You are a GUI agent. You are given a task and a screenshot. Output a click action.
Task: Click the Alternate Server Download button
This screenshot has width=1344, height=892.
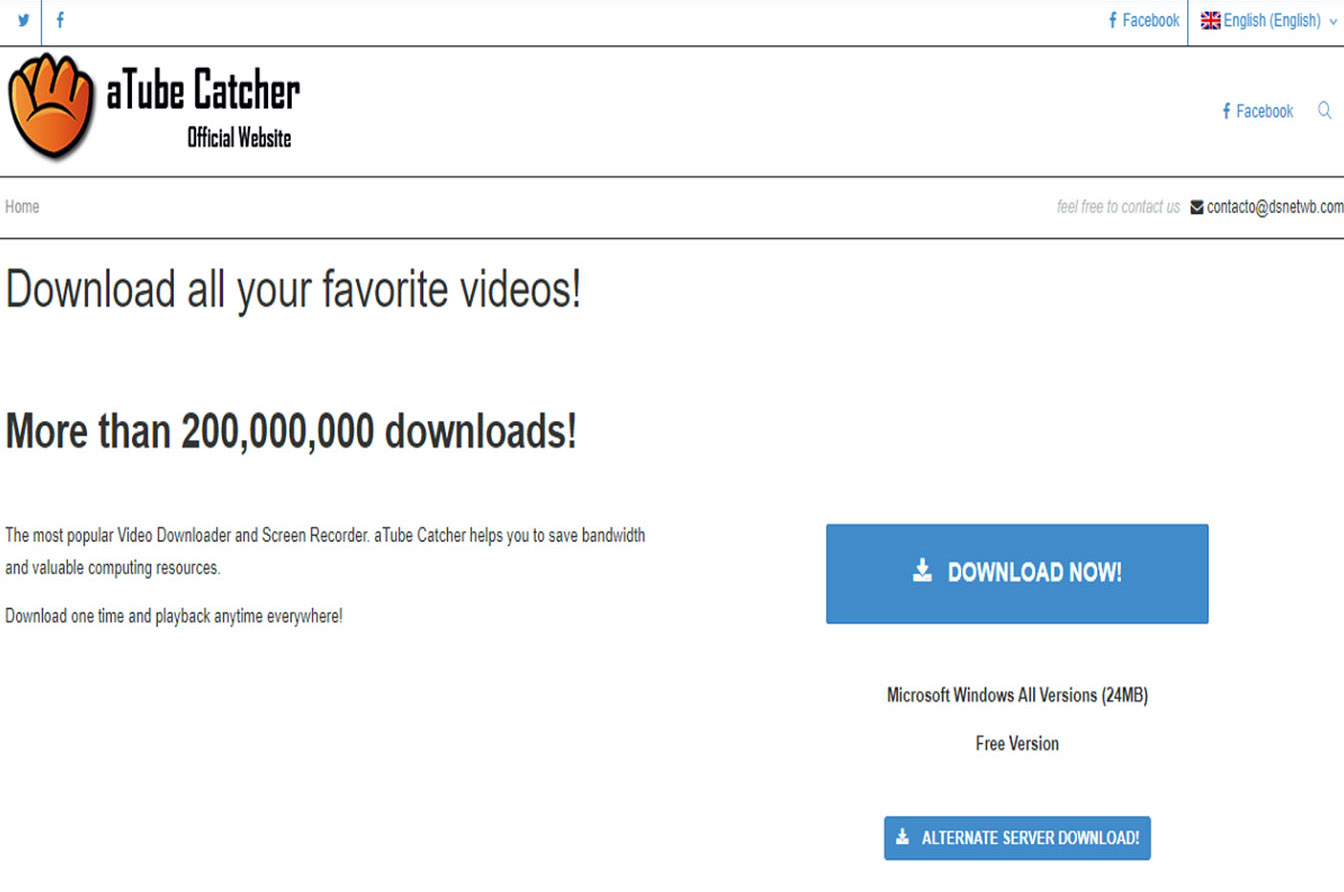click(x=1017, y=838)
